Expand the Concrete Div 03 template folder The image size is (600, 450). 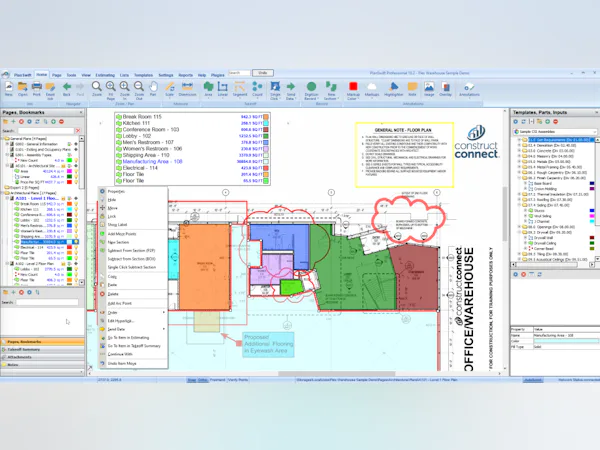coord(519,151)
